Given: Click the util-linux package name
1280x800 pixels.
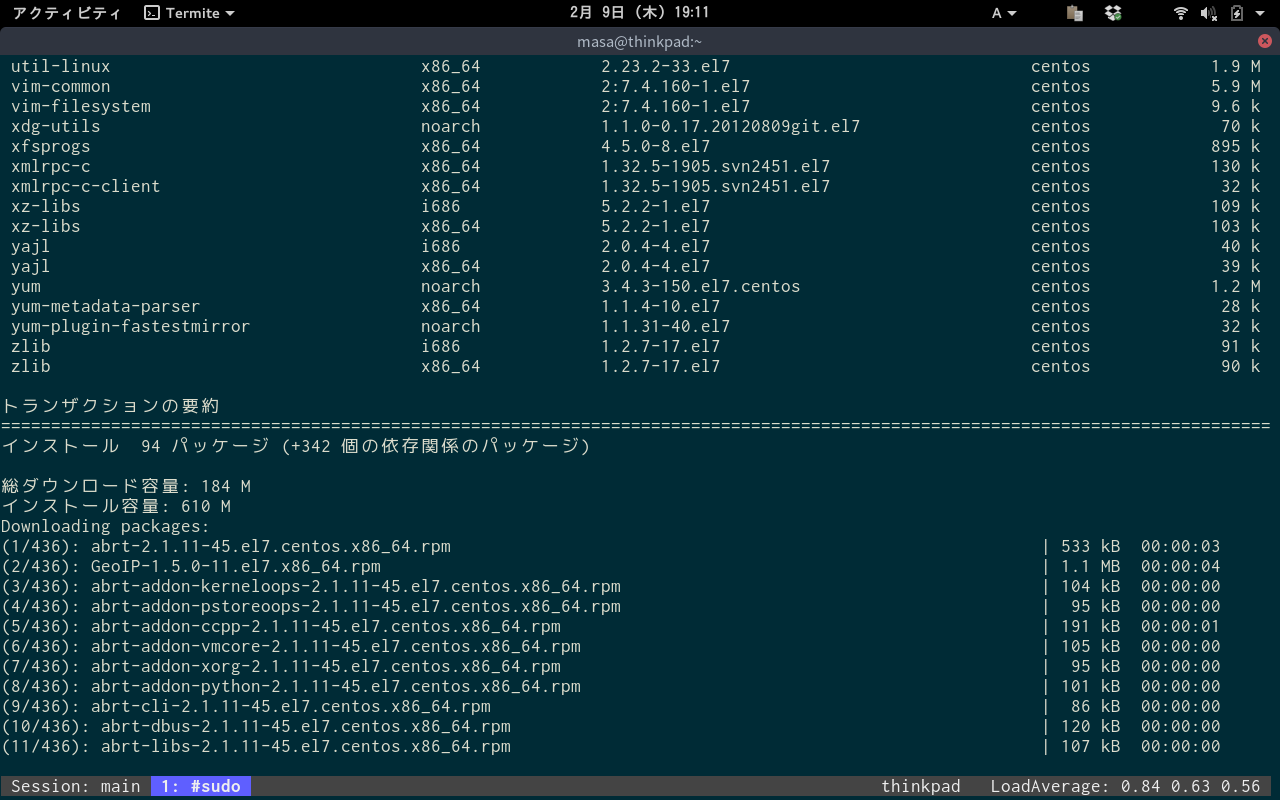Looking at the screenshot, I should 60,66.
